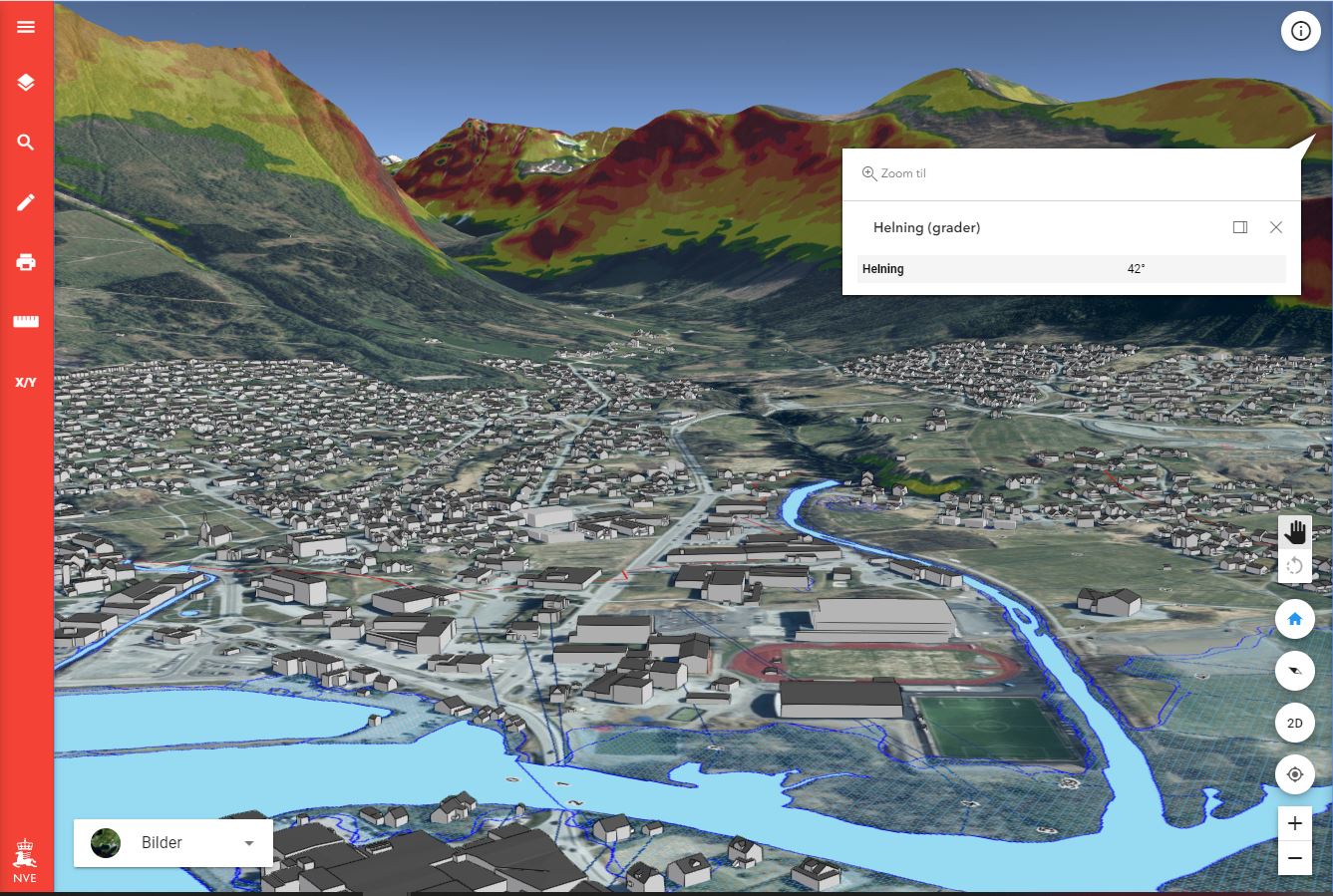Find my location on map
The width and height of the screenshot is (1333, 896).
(x=1294, y=774)
